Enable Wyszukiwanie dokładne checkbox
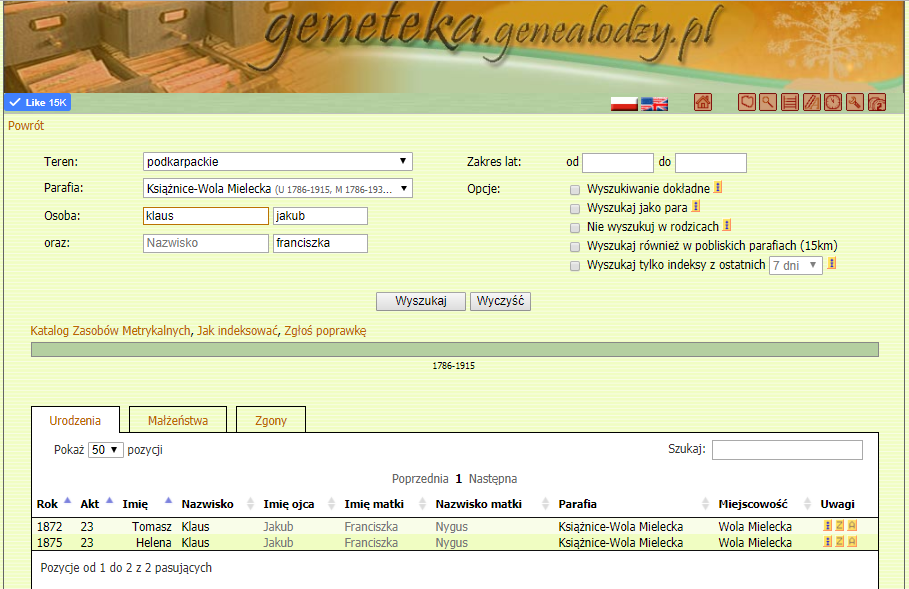This screenshot has width=909, height=589. 575,189
